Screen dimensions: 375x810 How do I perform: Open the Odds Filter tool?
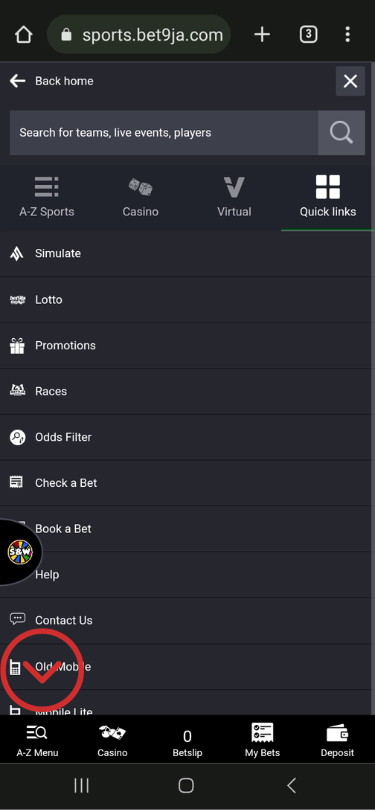click(x=188, y=438)
